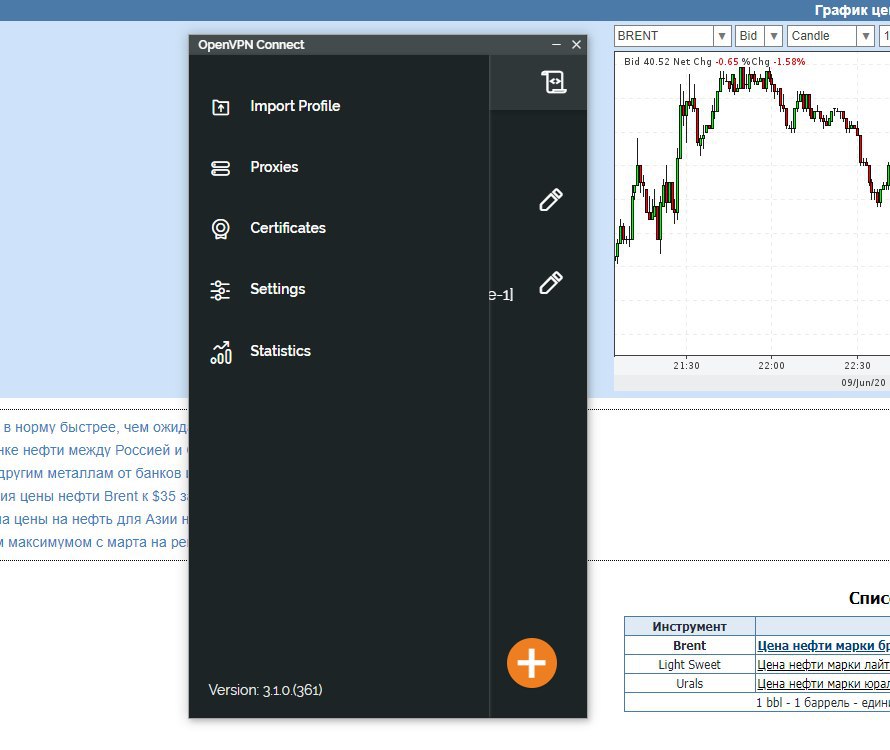Click the Settings sliders icon

click(x=221, y=290)
